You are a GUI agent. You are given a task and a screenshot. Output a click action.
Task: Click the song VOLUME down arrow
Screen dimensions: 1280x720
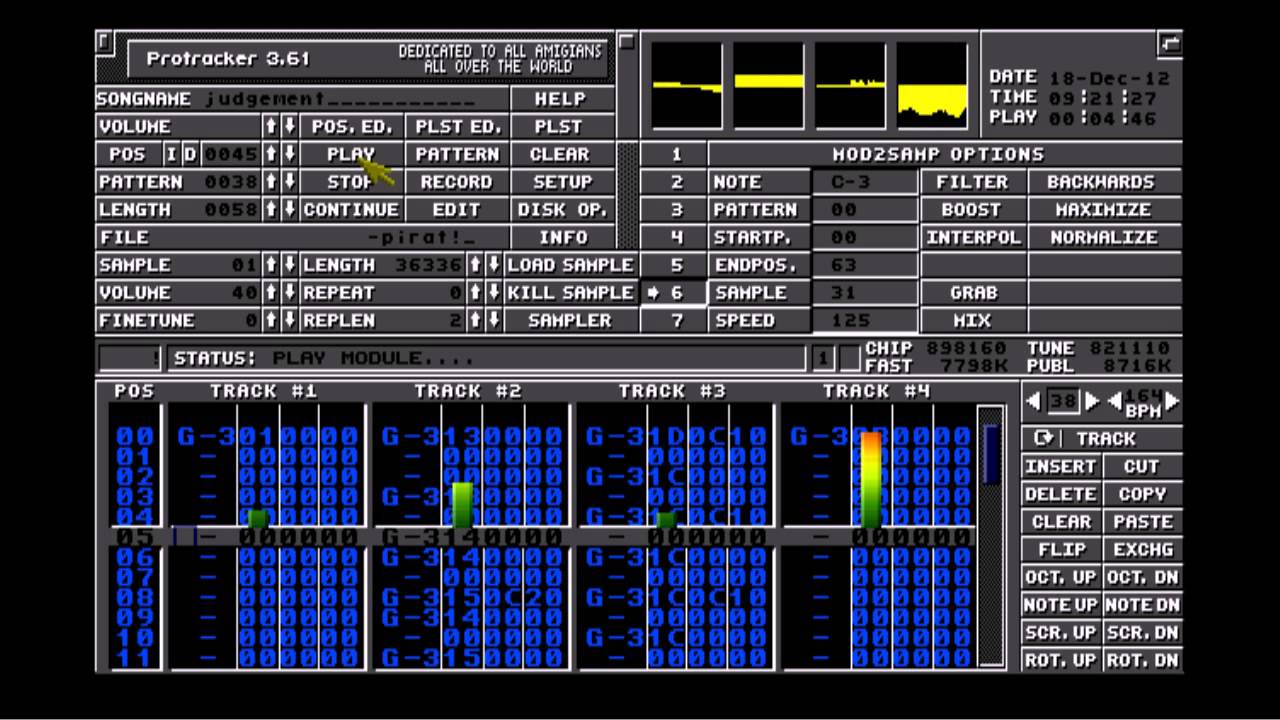click(289, 127)
